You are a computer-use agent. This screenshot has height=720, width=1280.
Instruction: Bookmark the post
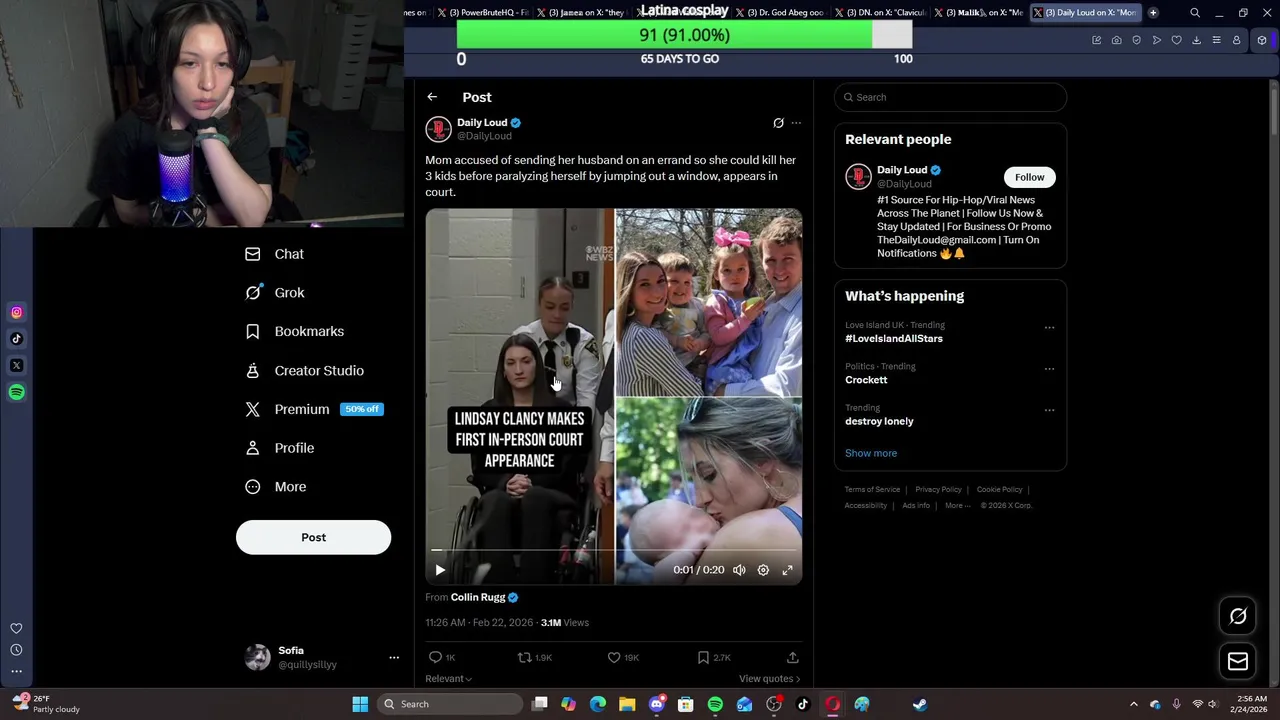(x=703, y=657)
